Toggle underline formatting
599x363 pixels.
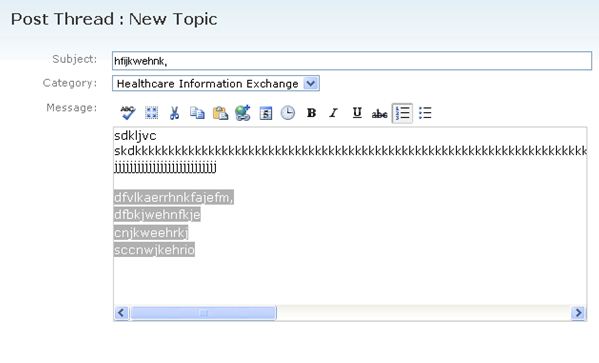(x=357, y=113)
